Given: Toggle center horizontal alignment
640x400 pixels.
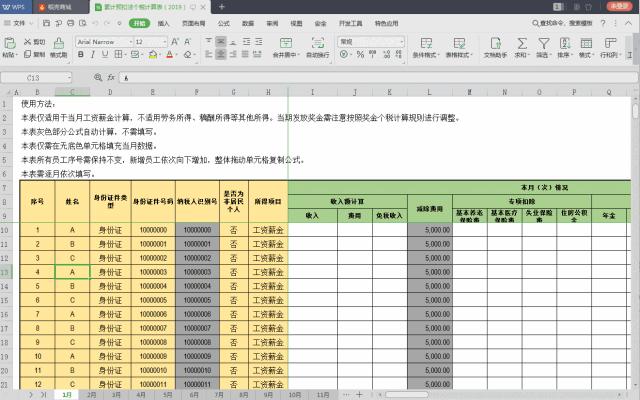Looking at the screenshot, I should 221,54.
